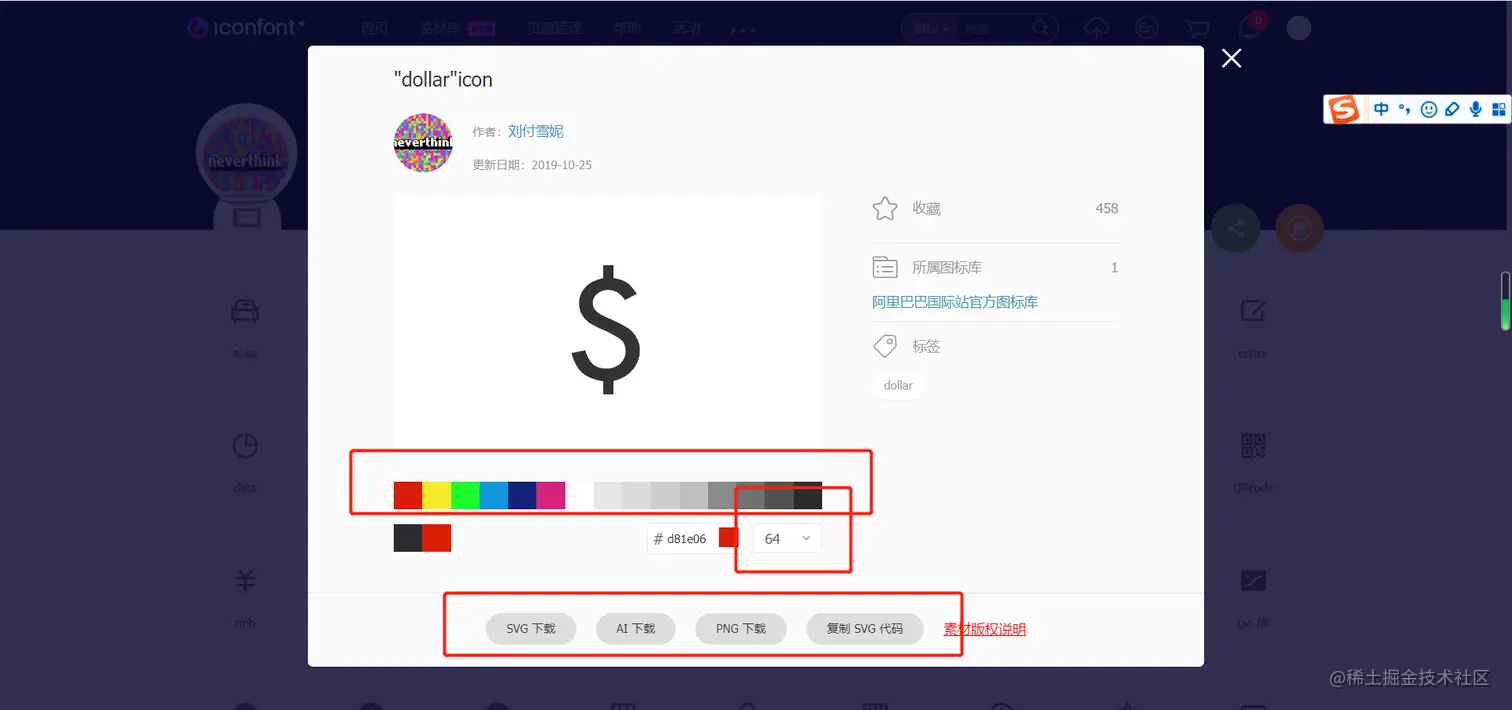Click the 所属图标库 list icon
Image resolution: width=1512 pixels, height=710 pixels.
click(884, 267)
